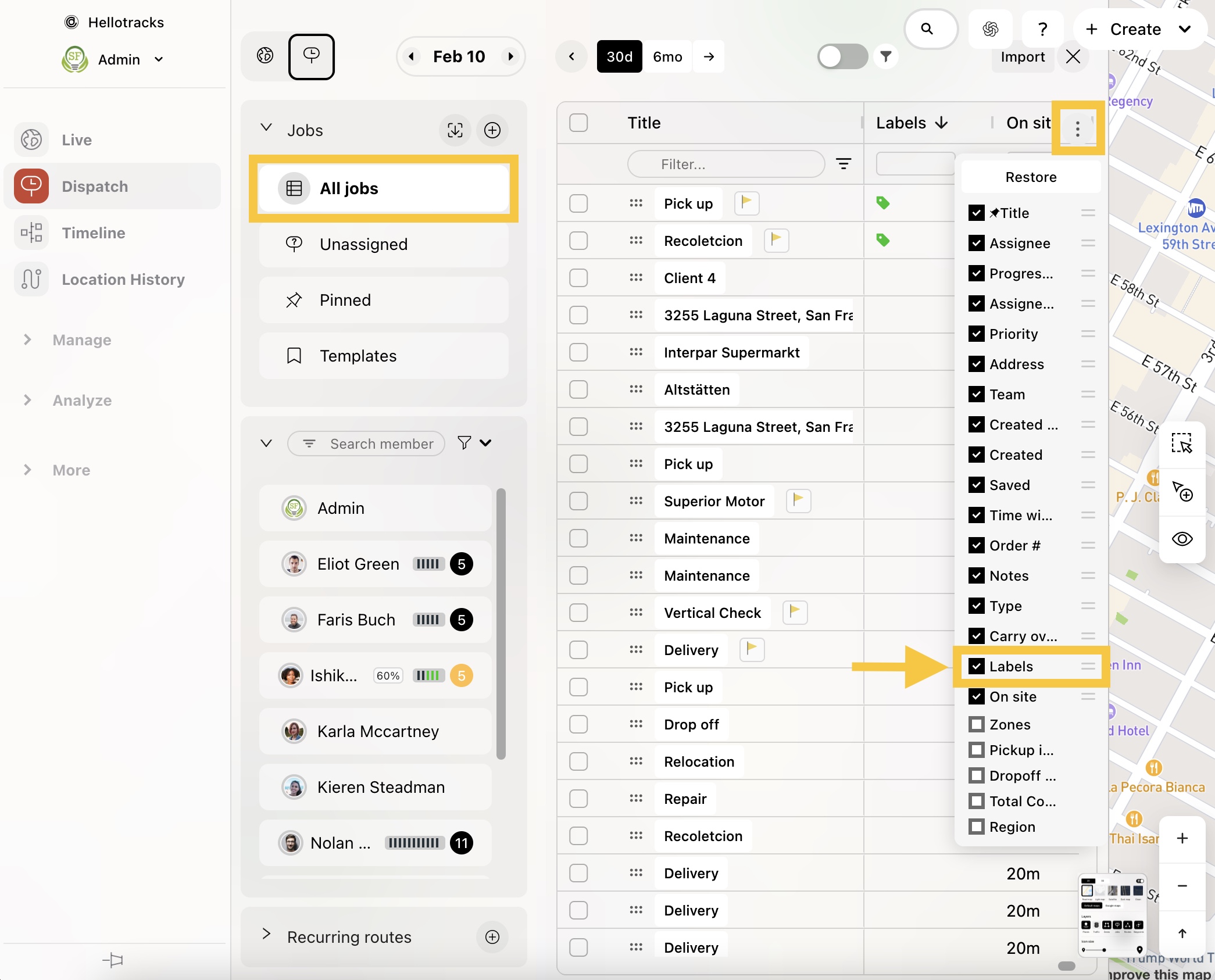This screenshot has width=1215, height=980.
Task: Click the Restore button
Action: [x=1031, y=177]
